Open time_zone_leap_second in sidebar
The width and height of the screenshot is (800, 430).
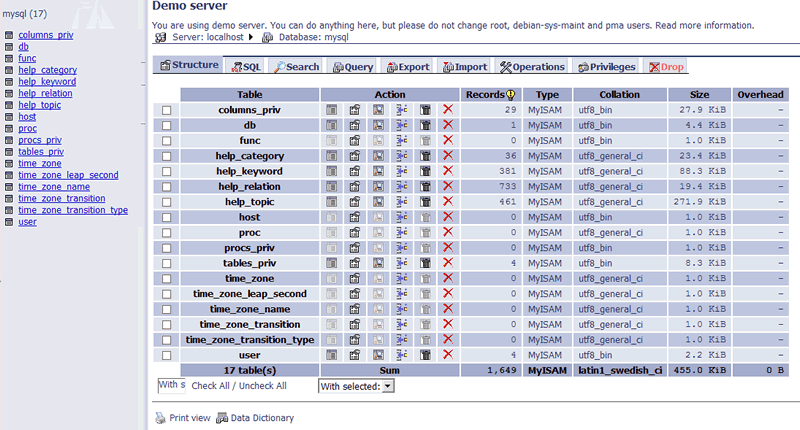coord(68,175)
